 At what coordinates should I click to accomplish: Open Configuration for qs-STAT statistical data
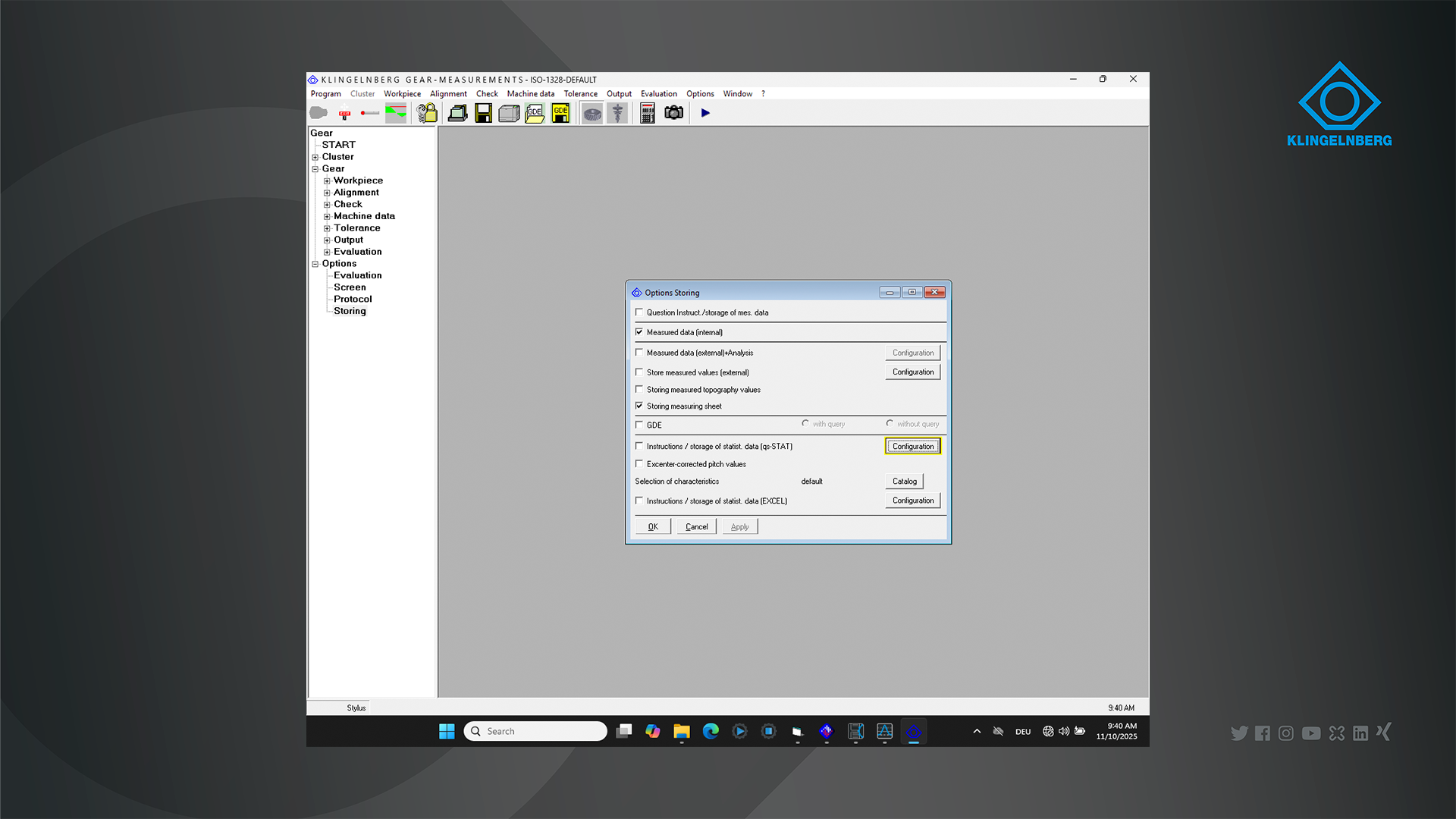[x=913, y=447]
